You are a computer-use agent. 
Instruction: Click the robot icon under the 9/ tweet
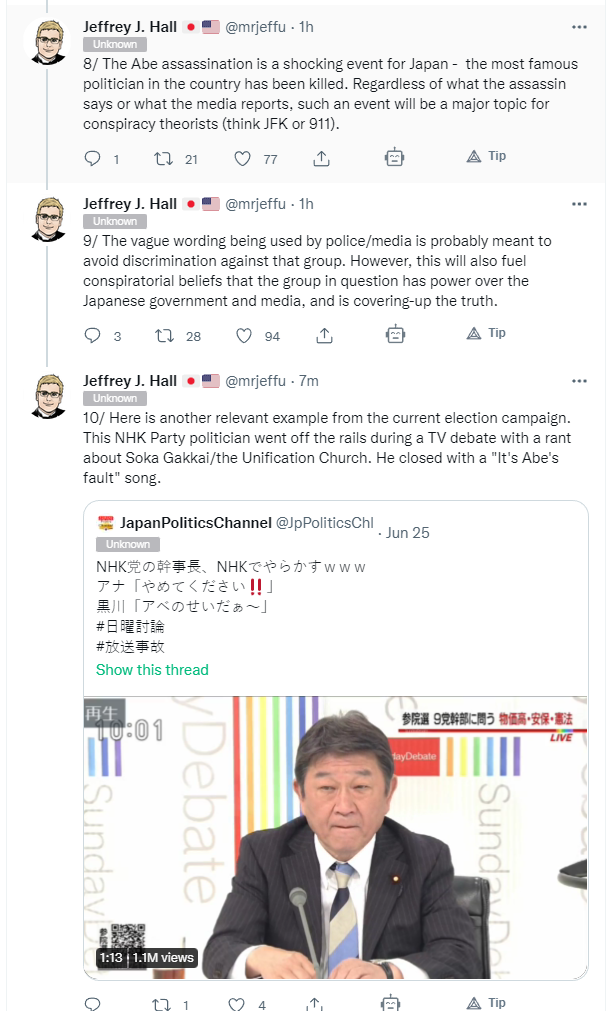[395, 335]
